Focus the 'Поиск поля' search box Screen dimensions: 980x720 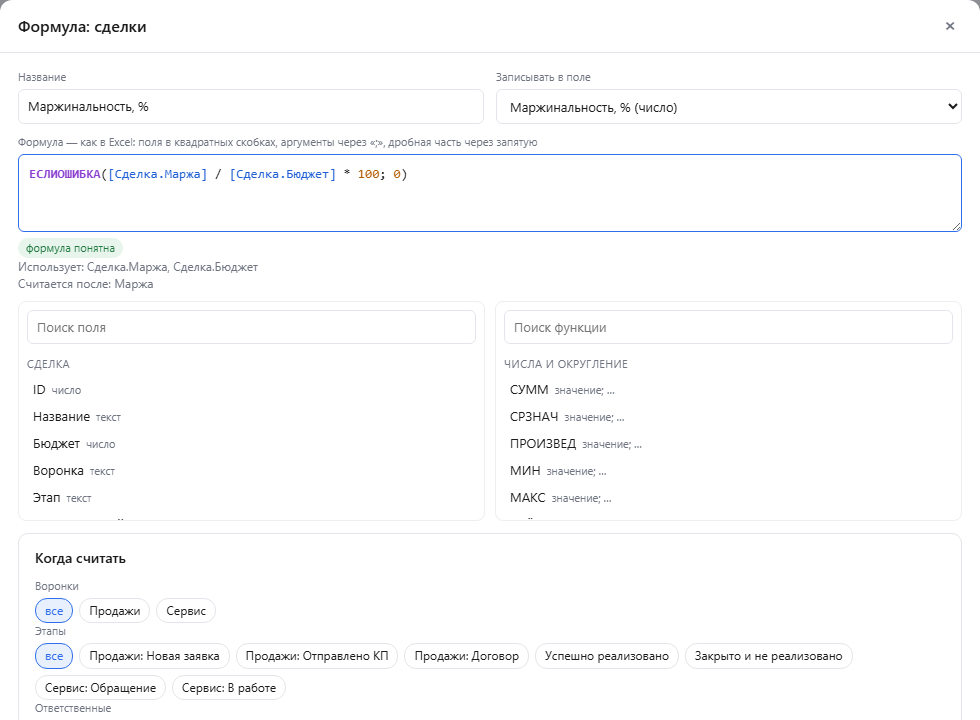point(251,328)
